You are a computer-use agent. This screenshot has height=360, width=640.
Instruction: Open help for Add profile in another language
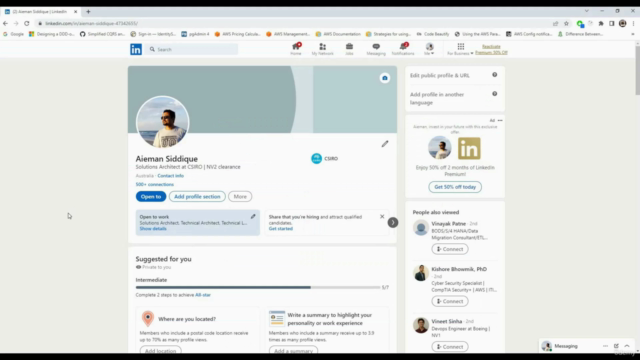pos(495,94)
